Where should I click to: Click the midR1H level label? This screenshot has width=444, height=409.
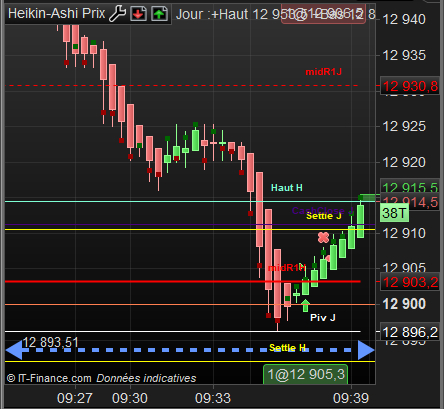pyautogui.click(x=287, y=267)
